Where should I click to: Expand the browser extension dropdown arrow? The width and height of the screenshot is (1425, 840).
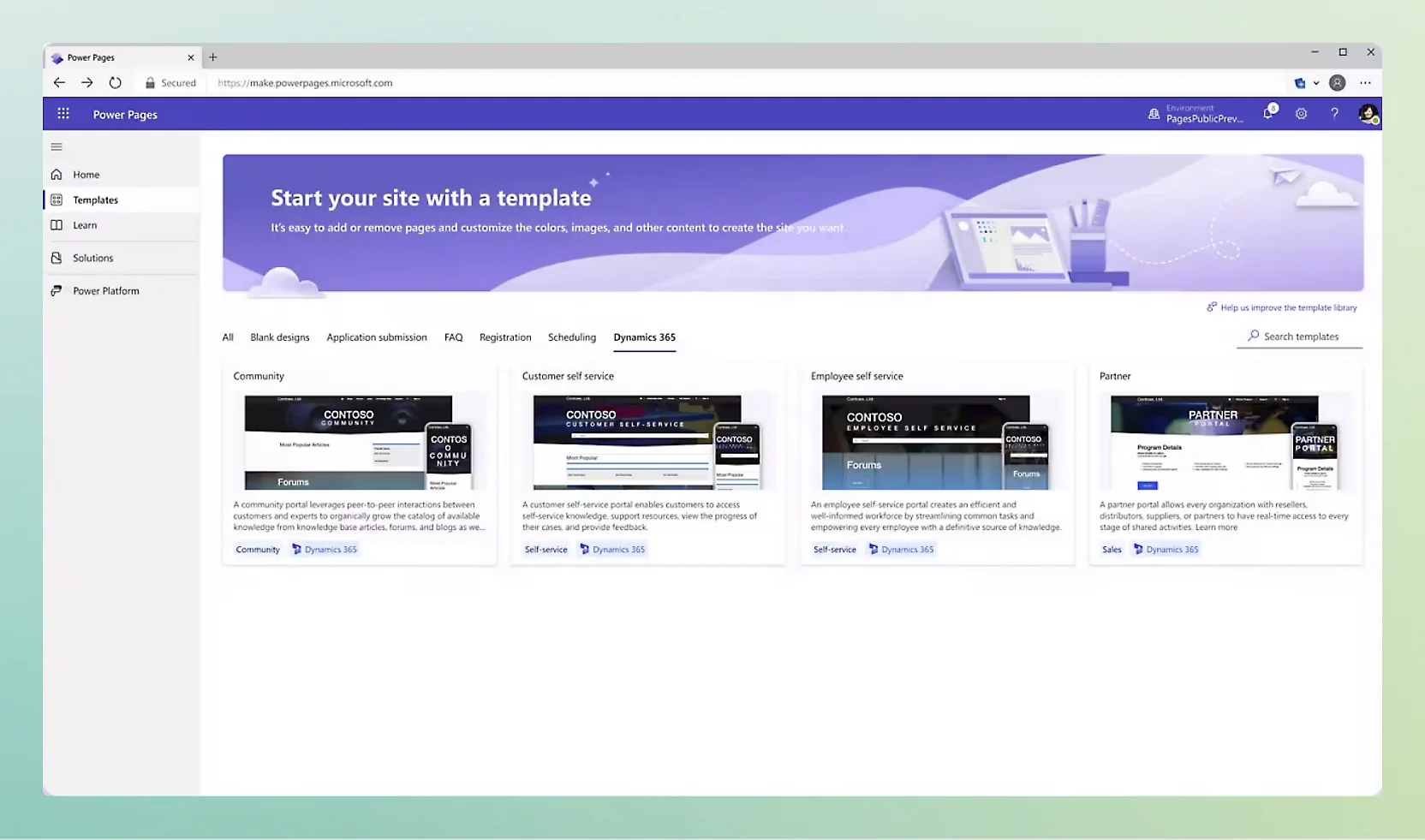click(1316, 83)
